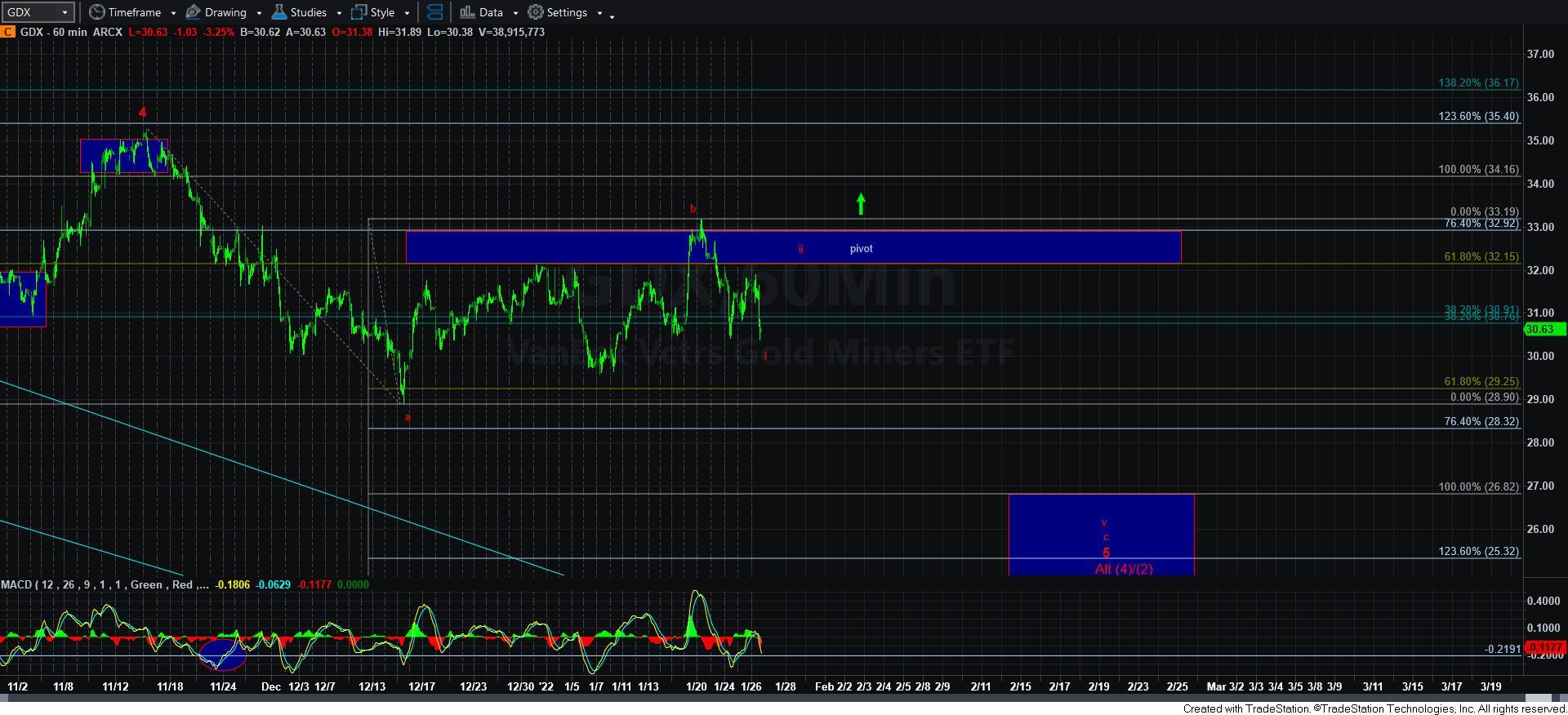Click the bottom scrollbar left arrow
Viewport: 1568px width, 715px height.
coord(6,699)
